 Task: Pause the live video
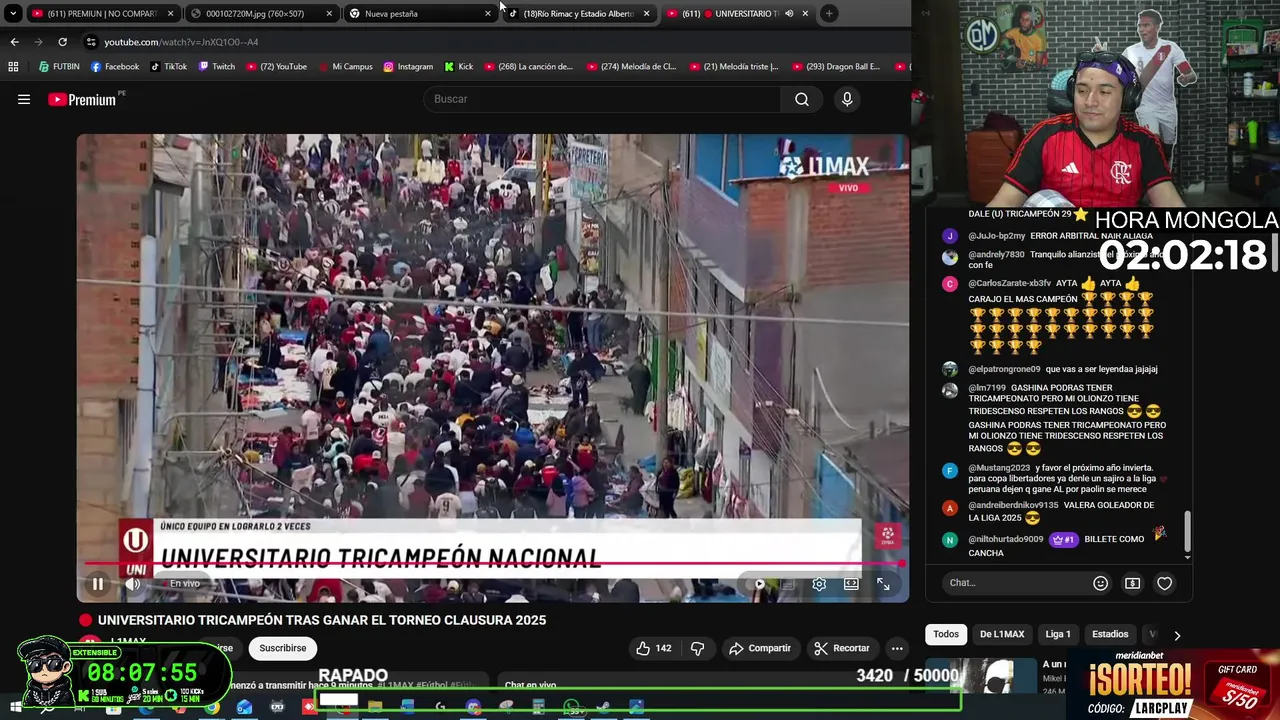tap(98, 584)
